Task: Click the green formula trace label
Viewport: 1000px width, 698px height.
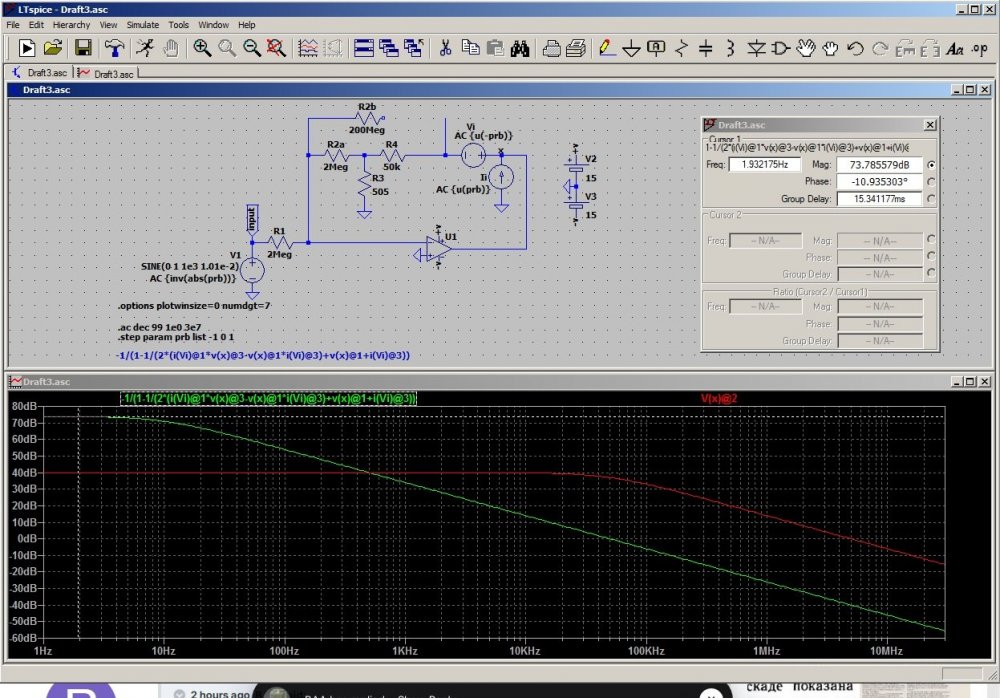Action: pyautogui.click(x=268, y=398)
